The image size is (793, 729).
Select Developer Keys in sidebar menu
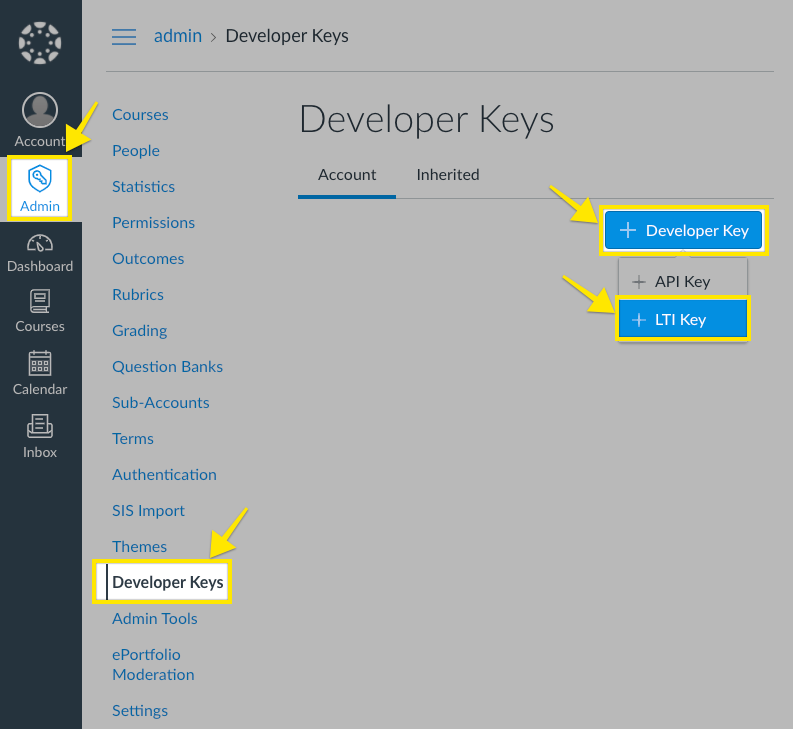[x=167, y=582]
